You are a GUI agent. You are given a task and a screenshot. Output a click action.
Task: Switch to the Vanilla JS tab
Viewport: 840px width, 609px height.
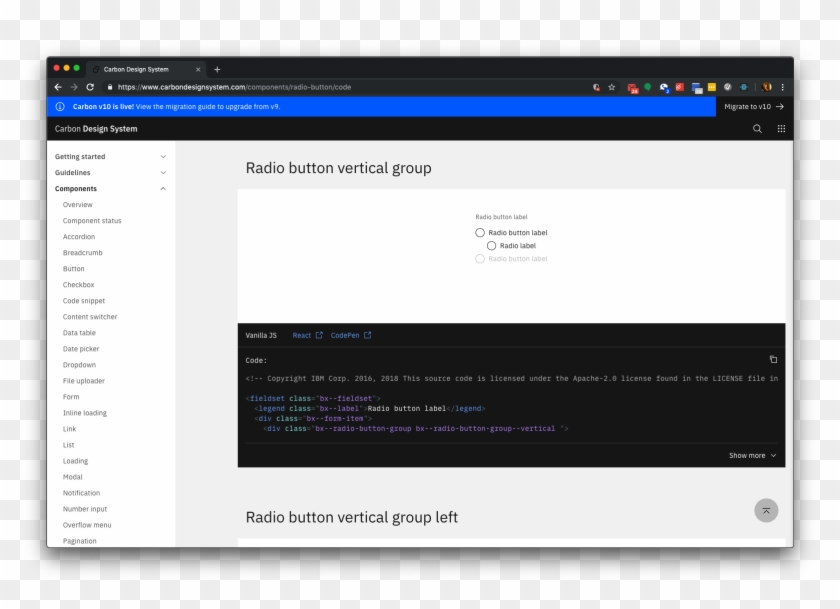tap(261, 336)
